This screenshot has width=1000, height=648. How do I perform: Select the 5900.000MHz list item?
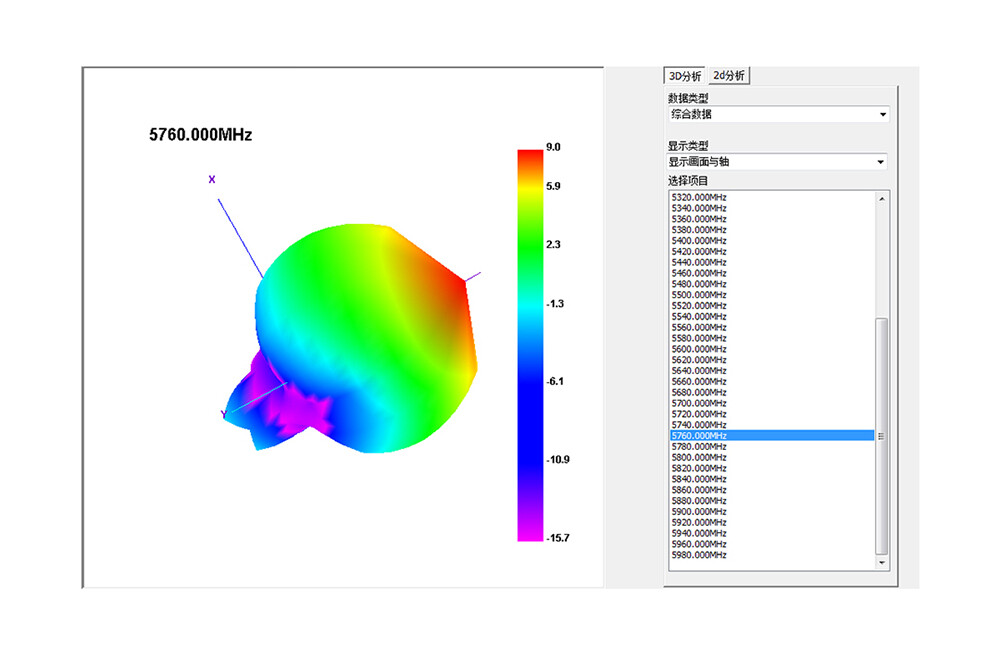[x=699, y=511]
